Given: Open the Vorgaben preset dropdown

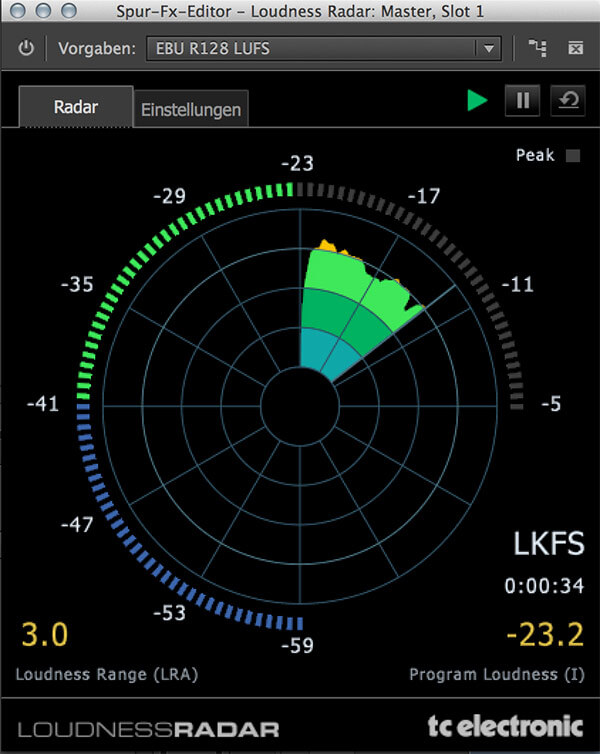Looking at the screenshot, I should (x=324, y=49).
